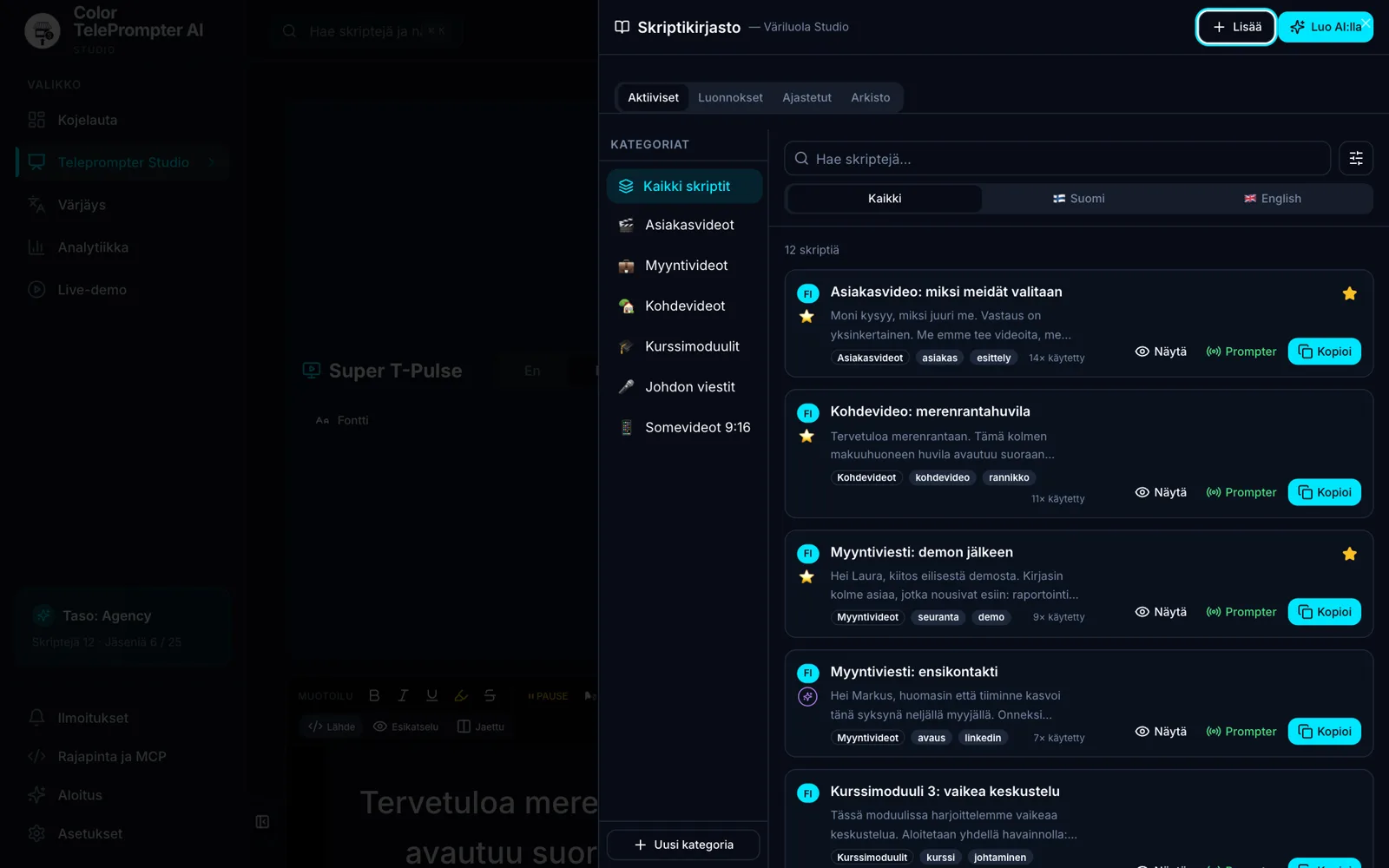1389x868 pixels.
Task: Toggle the favorite star on Asiakasvideo script
Action: pyautogui.click(x=1349, y=293)
